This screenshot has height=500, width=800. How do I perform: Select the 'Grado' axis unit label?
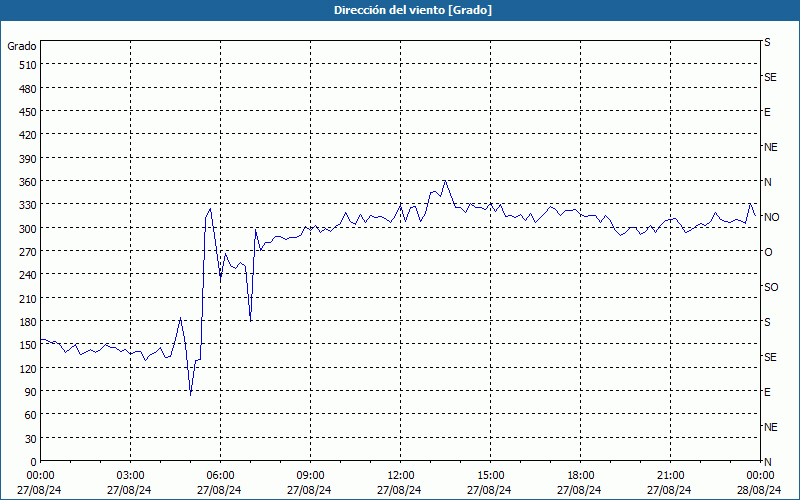pyautogui.click(x=22, y=46)
